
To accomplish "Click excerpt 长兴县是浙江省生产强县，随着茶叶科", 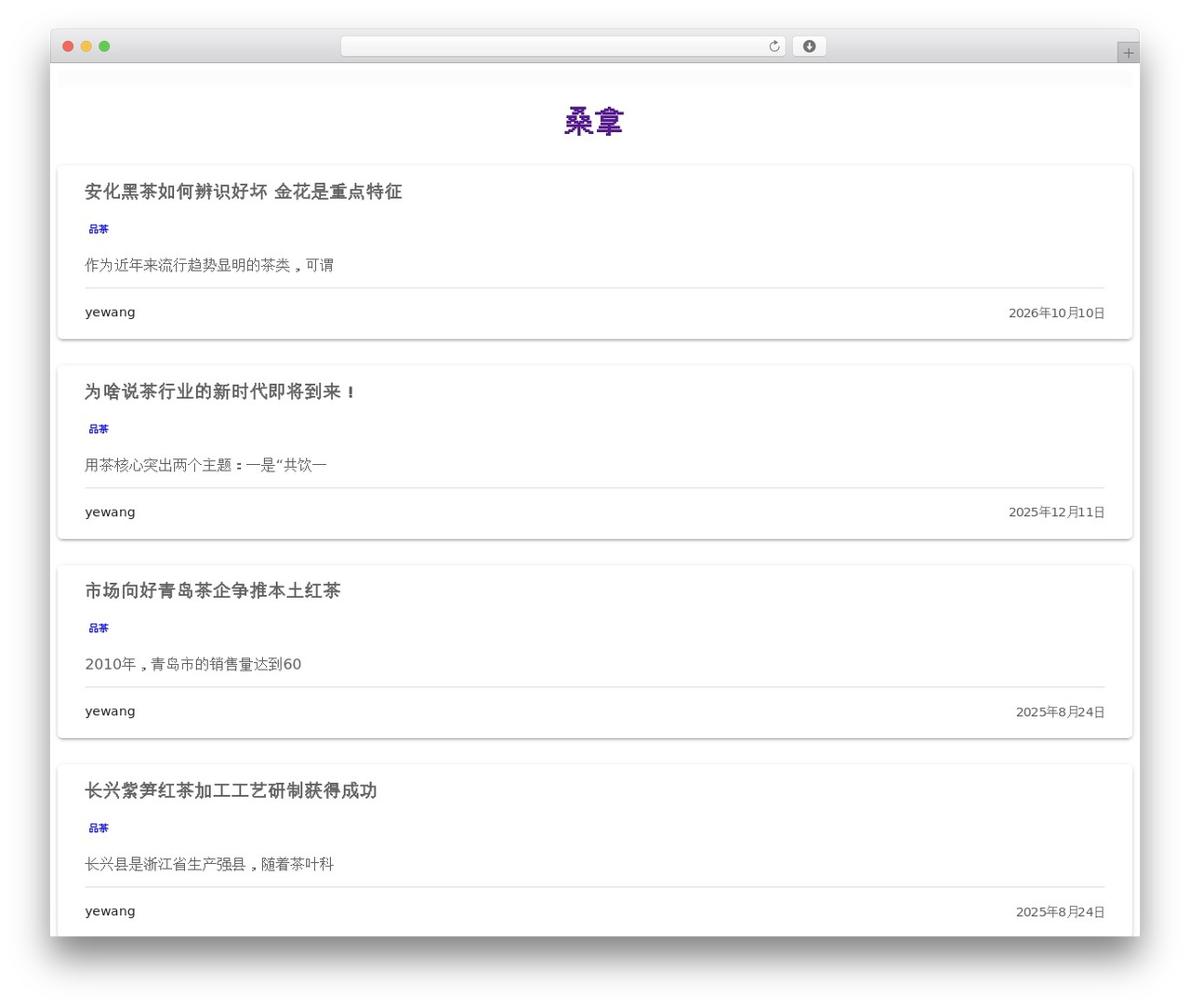I will [209, 864].
